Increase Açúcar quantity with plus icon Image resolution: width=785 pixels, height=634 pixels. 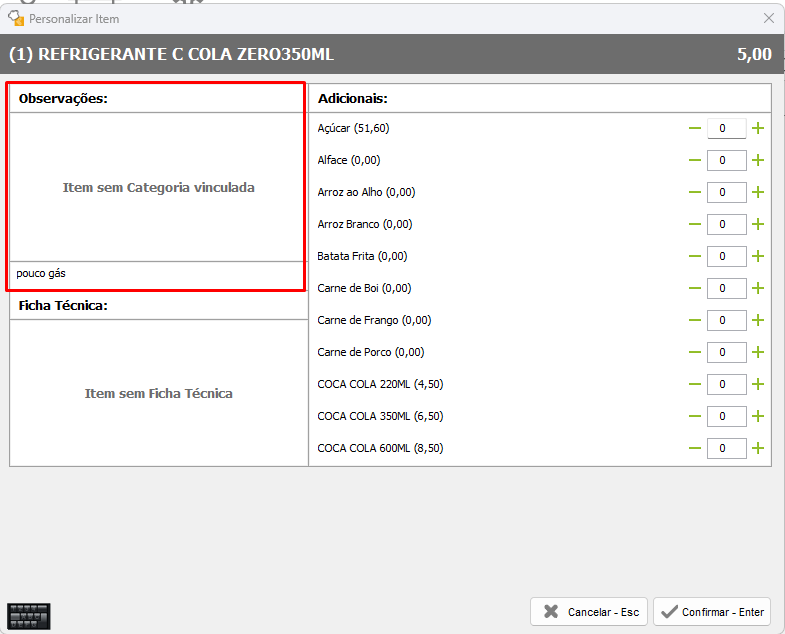[x=758, y=128]
